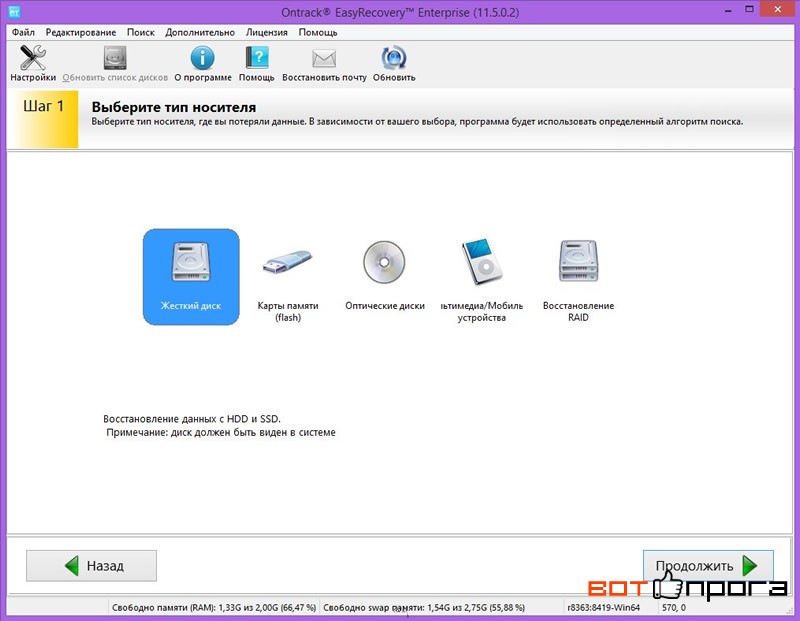Go back with the Назад button
This screenshot has height=621, width=800.
(91, 565)
